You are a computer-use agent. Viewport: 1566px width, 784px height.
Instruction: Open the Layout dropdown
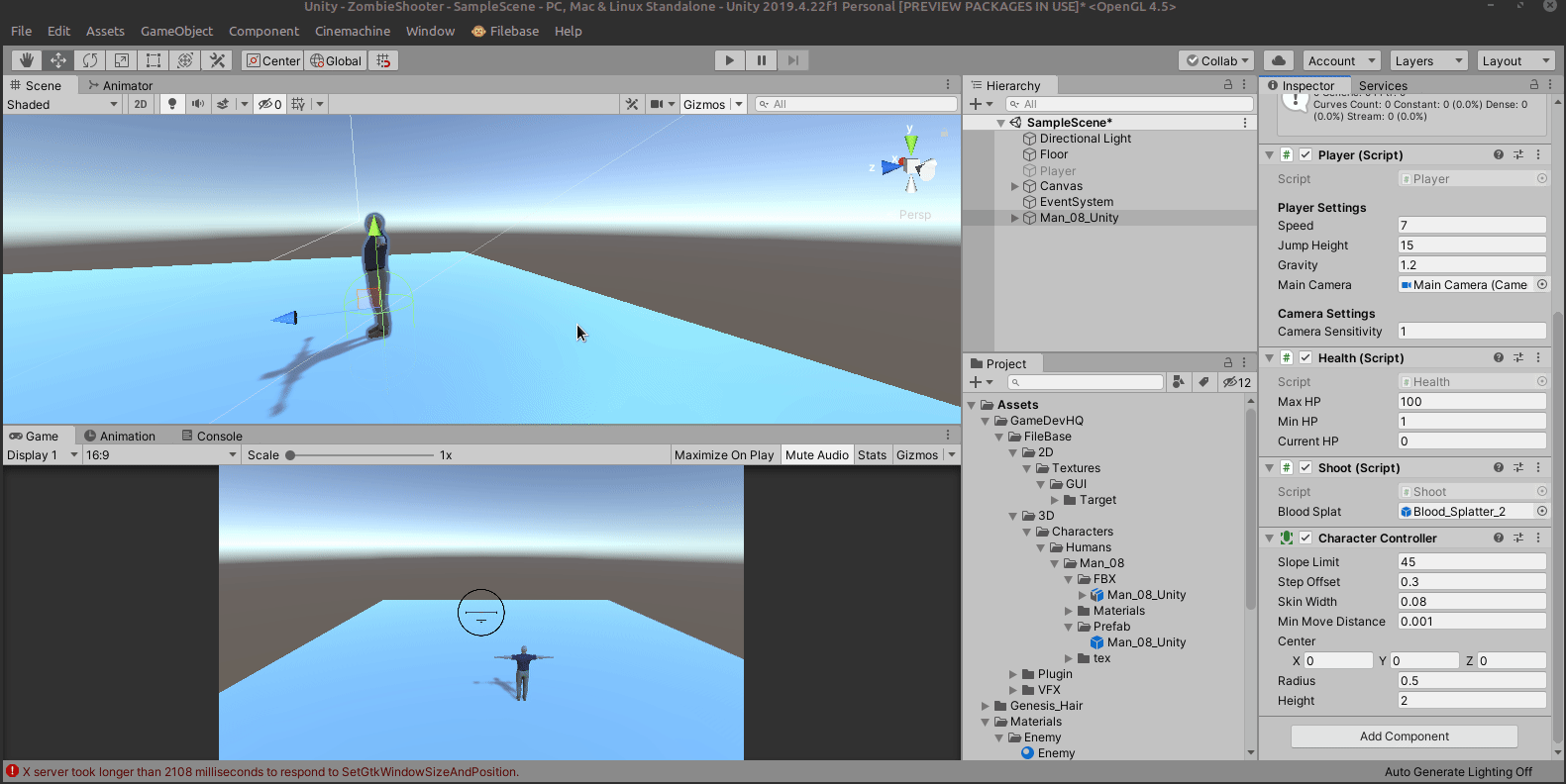(1515, 60)
